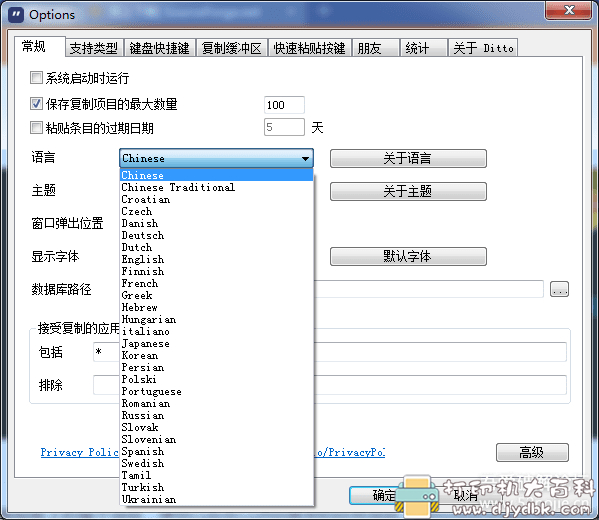Image resolution: width=599 pixels, height=520 pixels.
Task: Select Deutsch language option
Action: pos(217,235)
